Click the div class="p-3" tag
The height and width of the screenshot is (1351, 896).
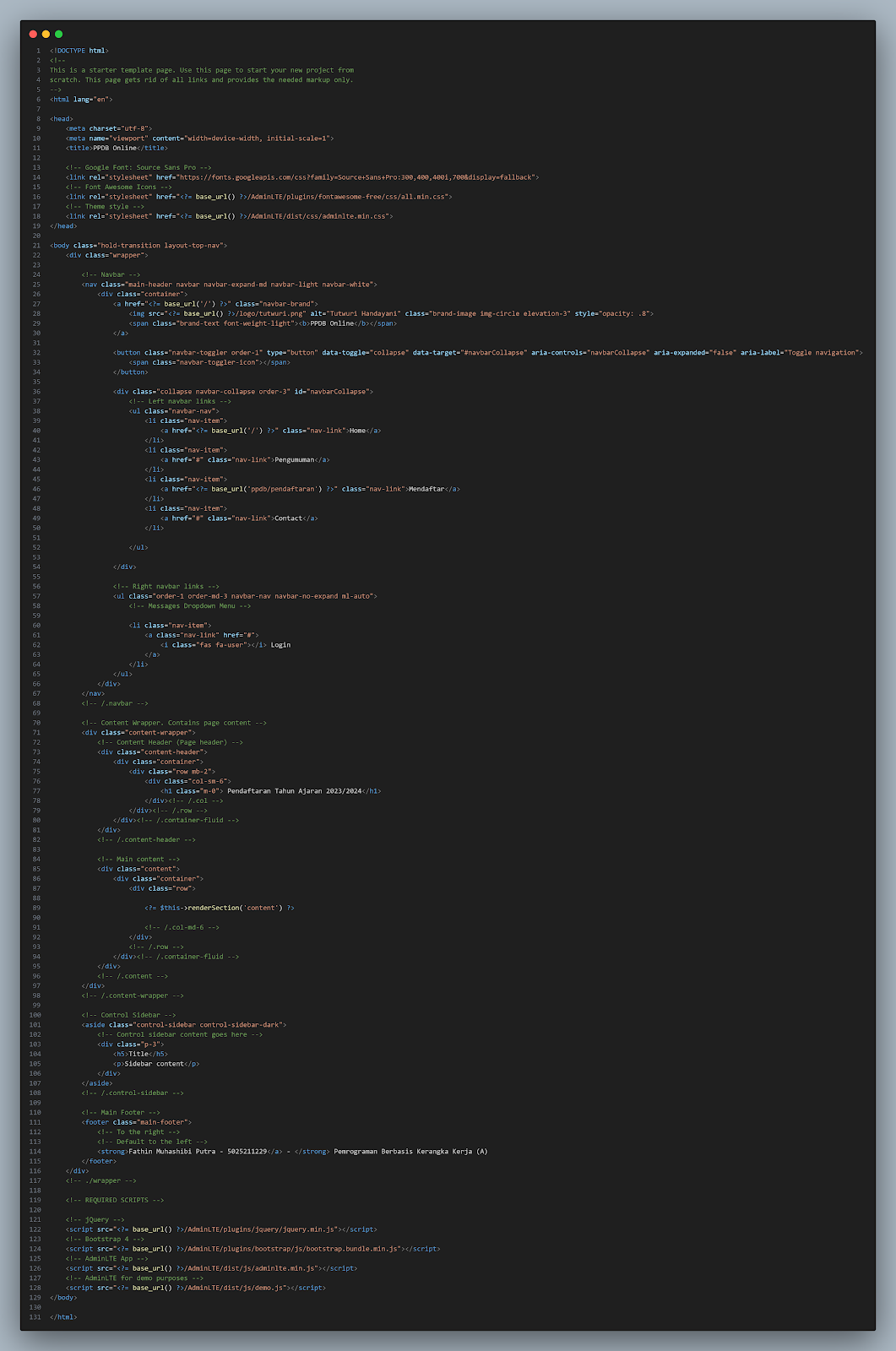click(131, 1044)
